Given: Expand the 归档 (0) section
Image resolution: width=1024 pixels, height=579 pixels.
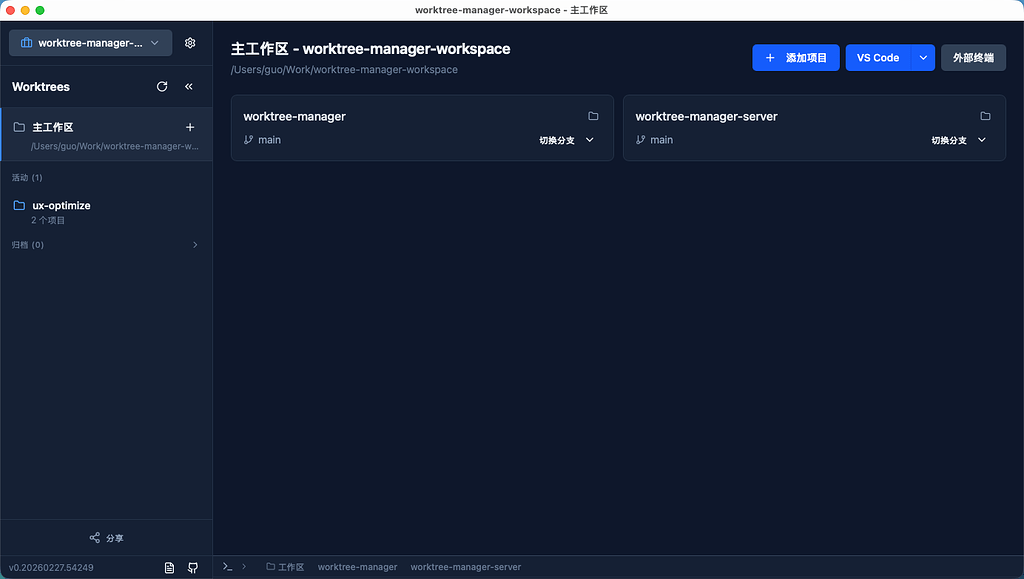Looking at the screenshot, I should [x=106, y=245].
